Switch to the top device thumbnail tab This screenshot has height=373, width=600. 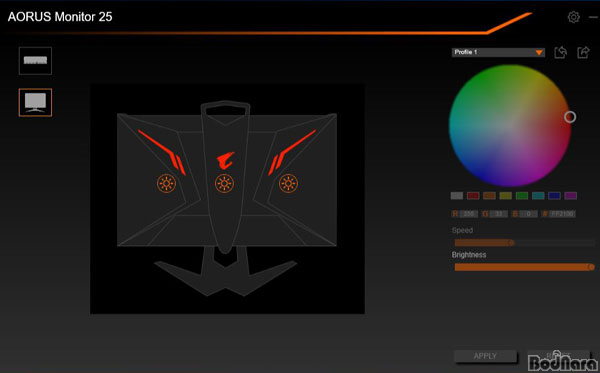click(x=35, y=61)
